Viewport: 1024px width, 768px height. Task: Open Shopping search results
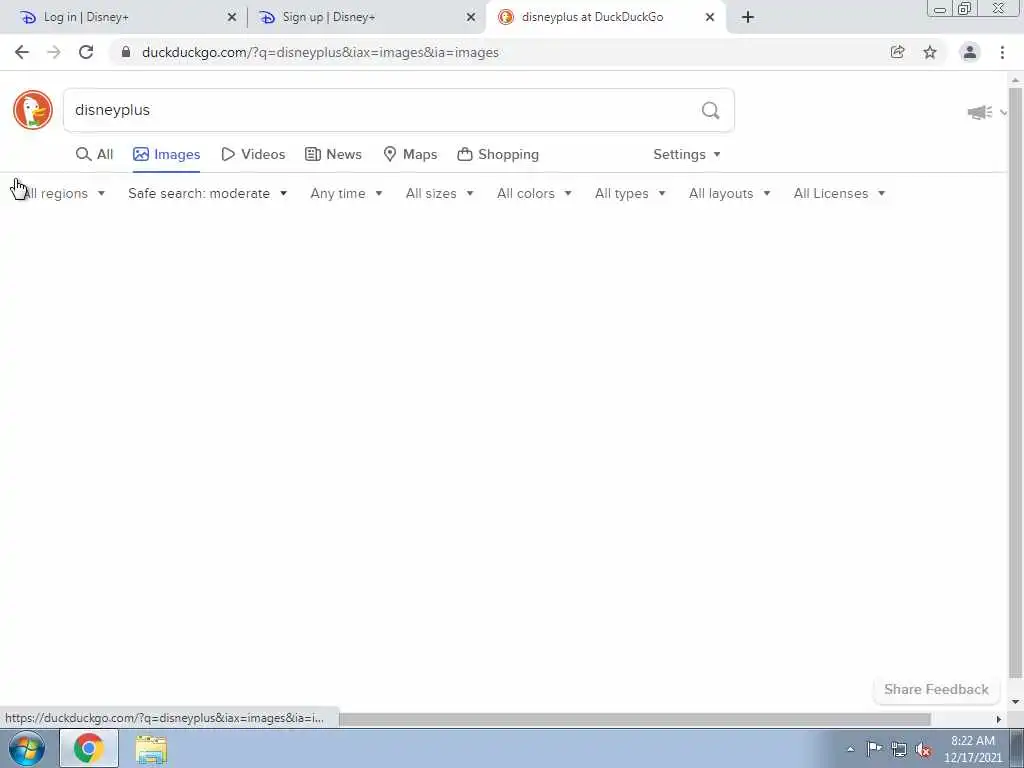click(498, 154)
